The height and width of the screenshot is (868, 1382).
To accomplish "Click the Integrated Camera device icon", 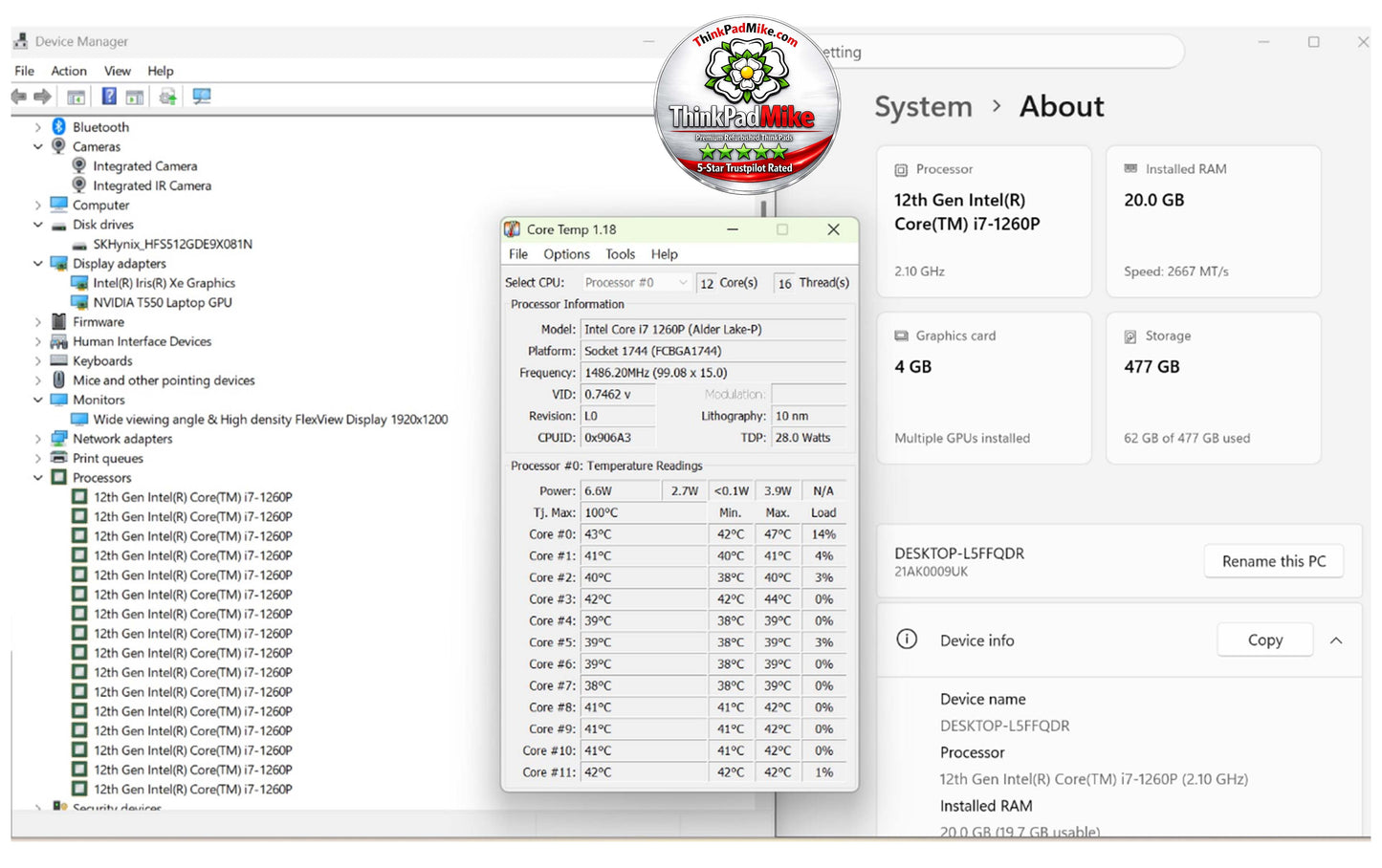I will click(x=79, y=166).
